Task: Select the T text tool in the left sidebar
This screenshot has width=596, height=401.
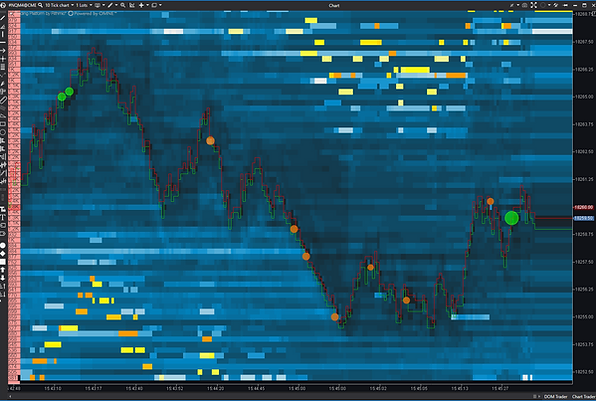Action: [x=3, y=217]
